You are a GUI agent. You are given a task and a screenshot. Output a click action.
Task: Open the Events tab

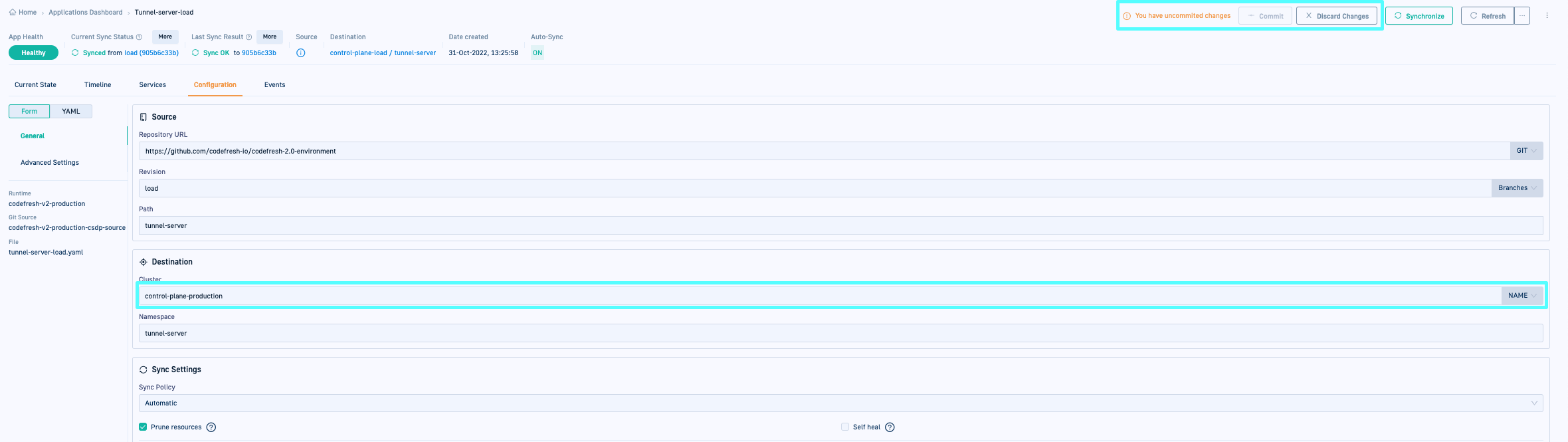[x=274, y=85]
